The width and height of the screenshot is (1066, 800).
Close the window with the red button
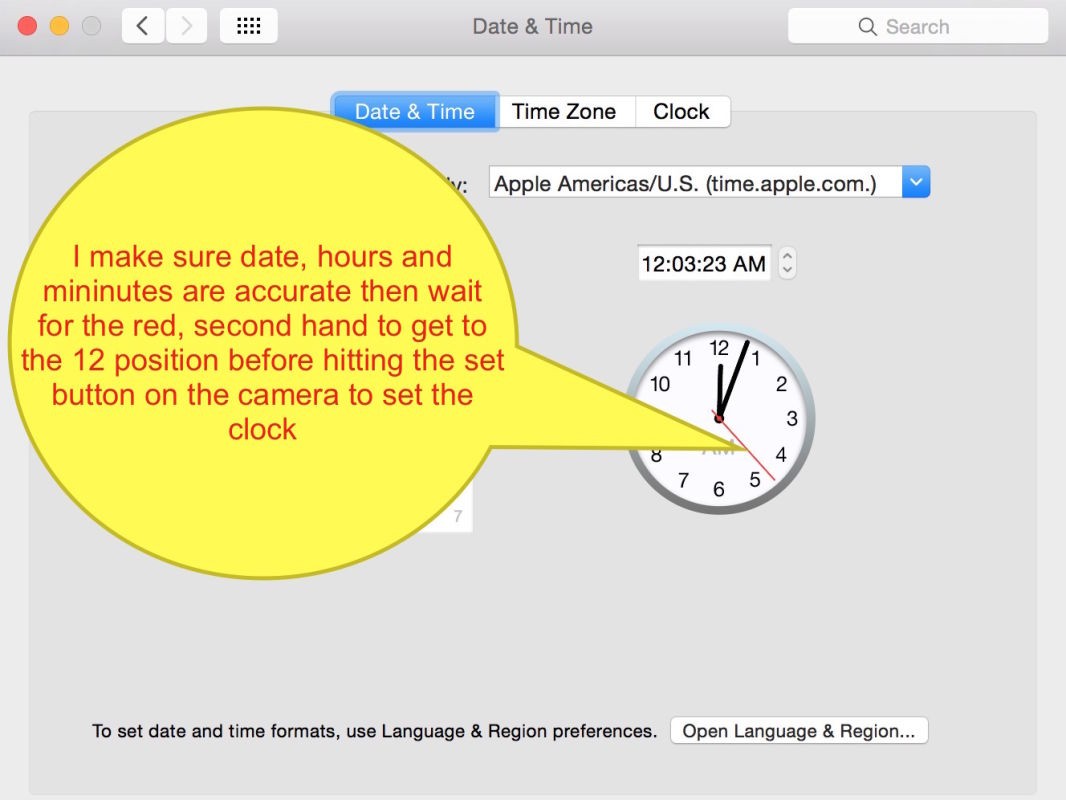click(27, 26)
